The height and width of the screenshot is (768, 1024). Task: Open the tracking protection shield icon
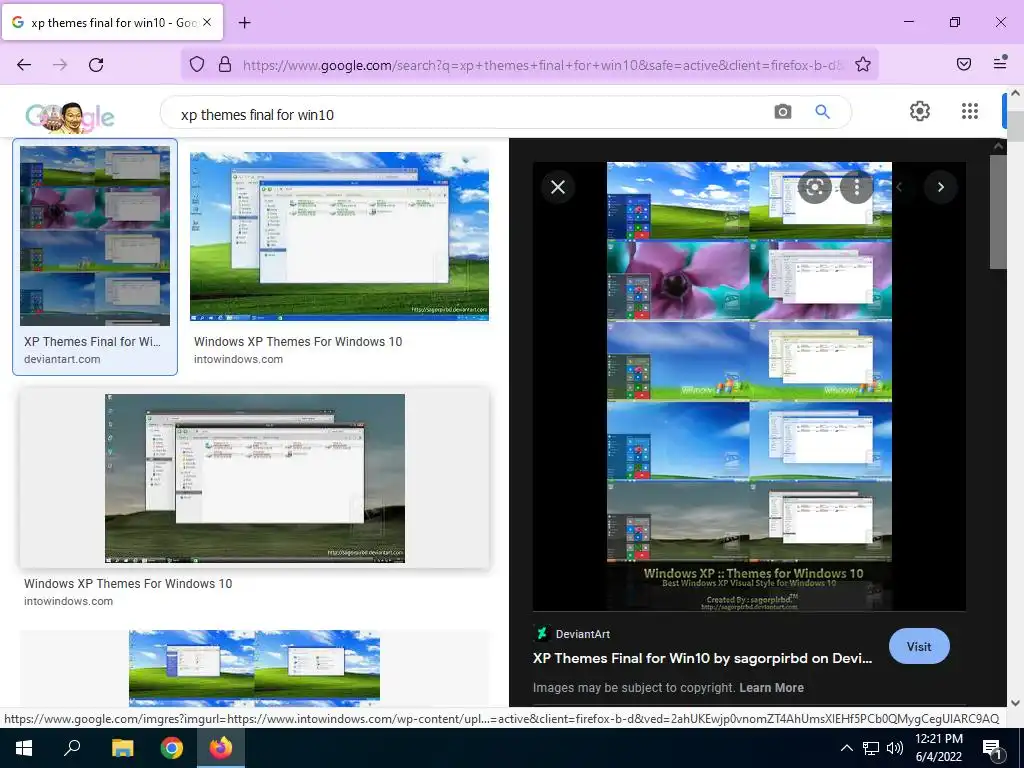point(197,64)
